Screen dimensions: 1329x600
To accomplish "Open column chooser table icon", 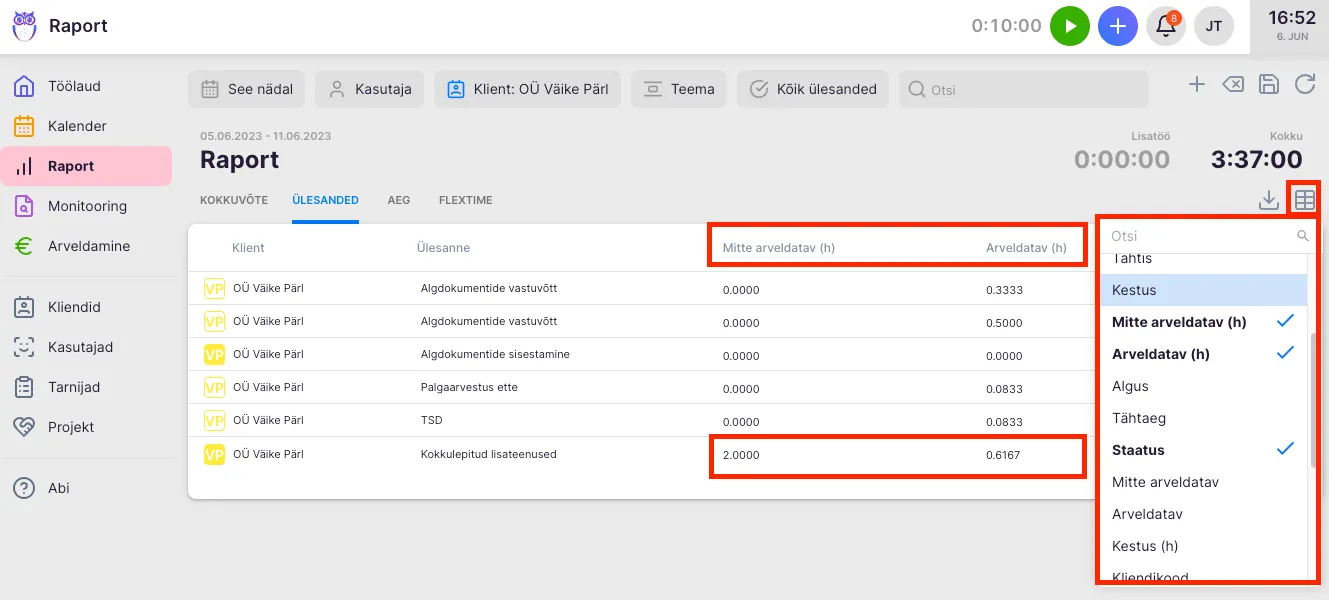I will pyautogui.click(x=1304, y=200).
